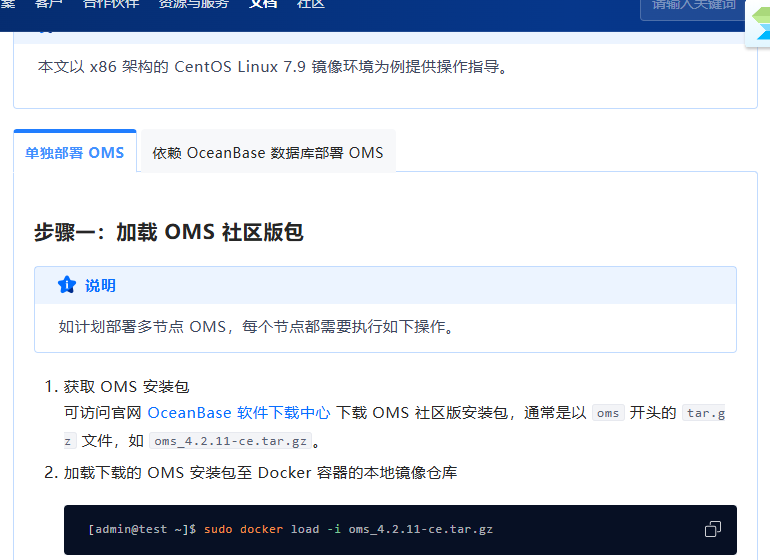Click the 说明 note title text
Screen dimensions: 770x560
click(x=100, y=286)
